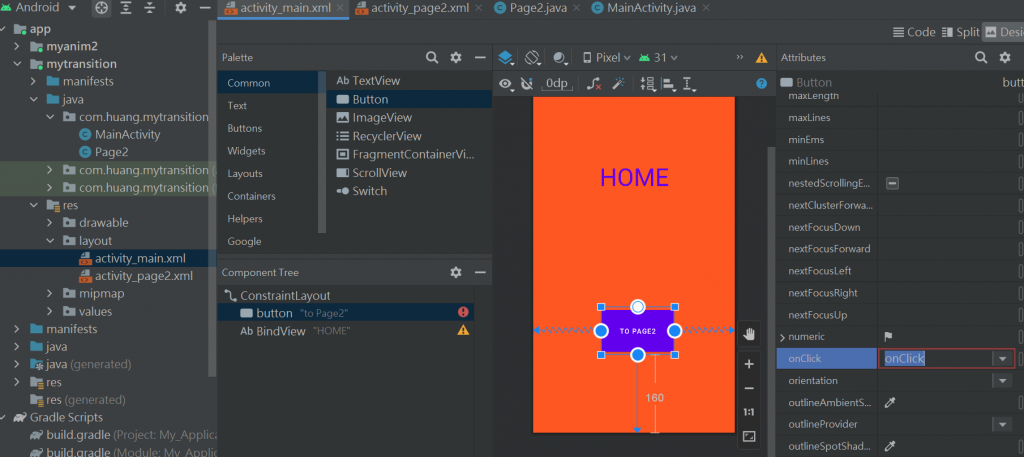
Task: Click the Expand All icon in Project panel
Action: coord(126,8)
